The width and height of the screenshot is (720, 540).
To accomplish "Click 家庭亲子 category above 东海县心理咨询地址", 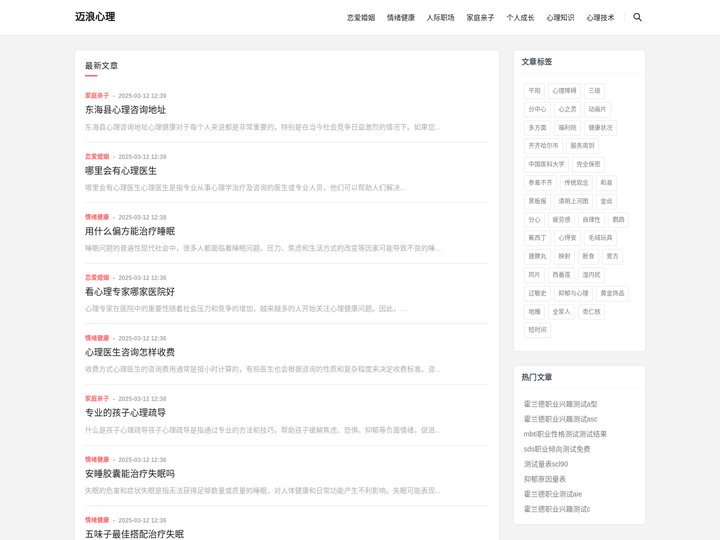I will (x=97, y=96).
